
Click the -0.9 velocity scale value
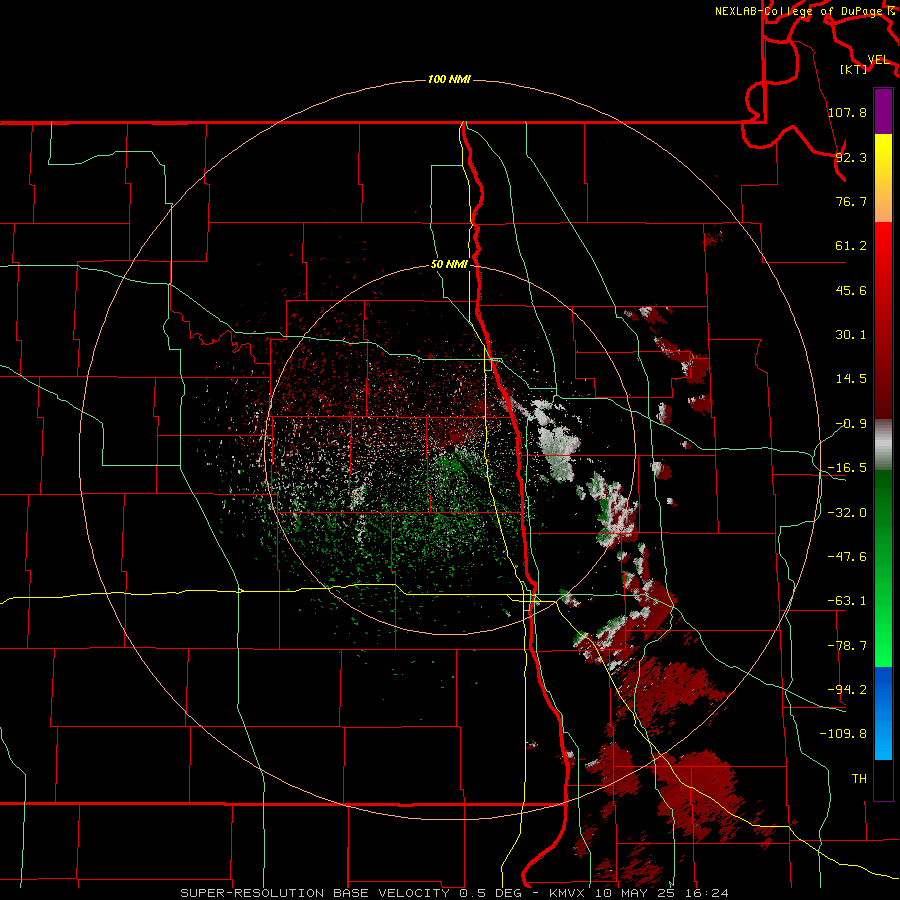(x=851, y=424)
